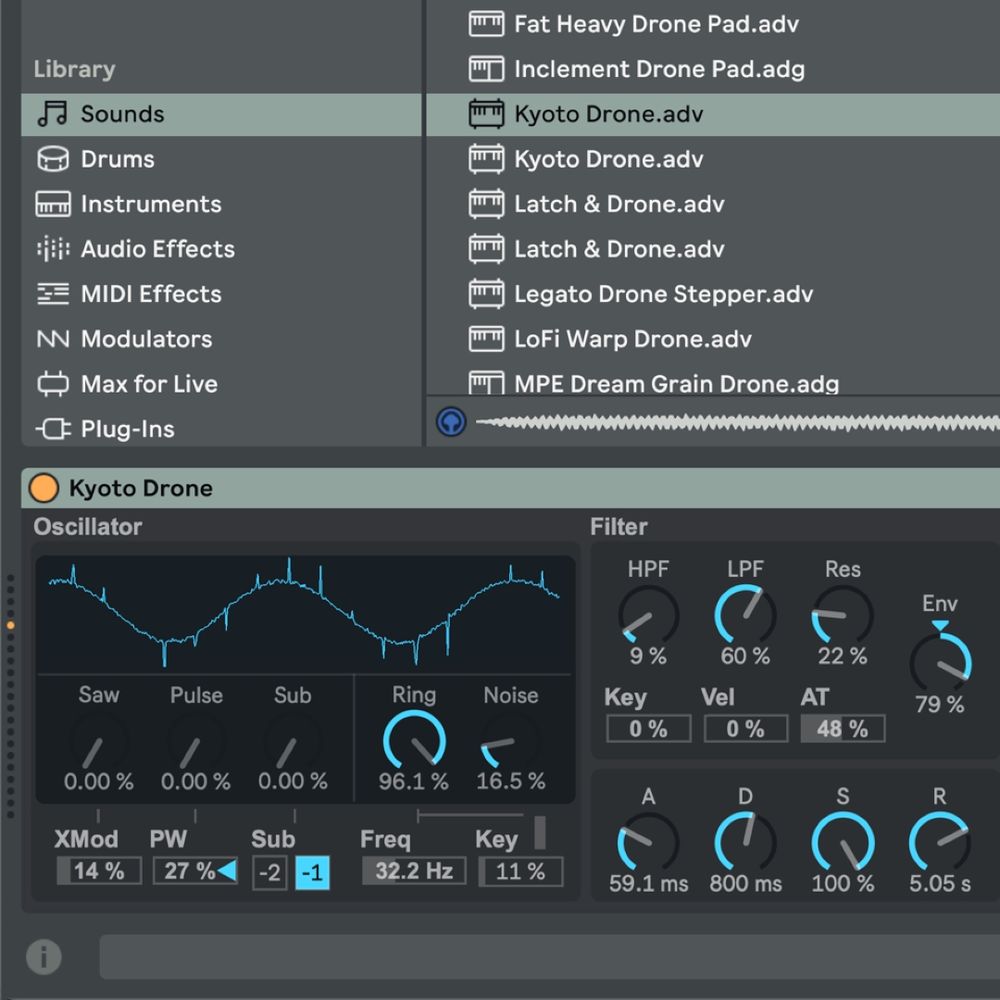Toggle the headphone preview button
This screenshot has width=1000, height=1000.
(x=451, y=422)
